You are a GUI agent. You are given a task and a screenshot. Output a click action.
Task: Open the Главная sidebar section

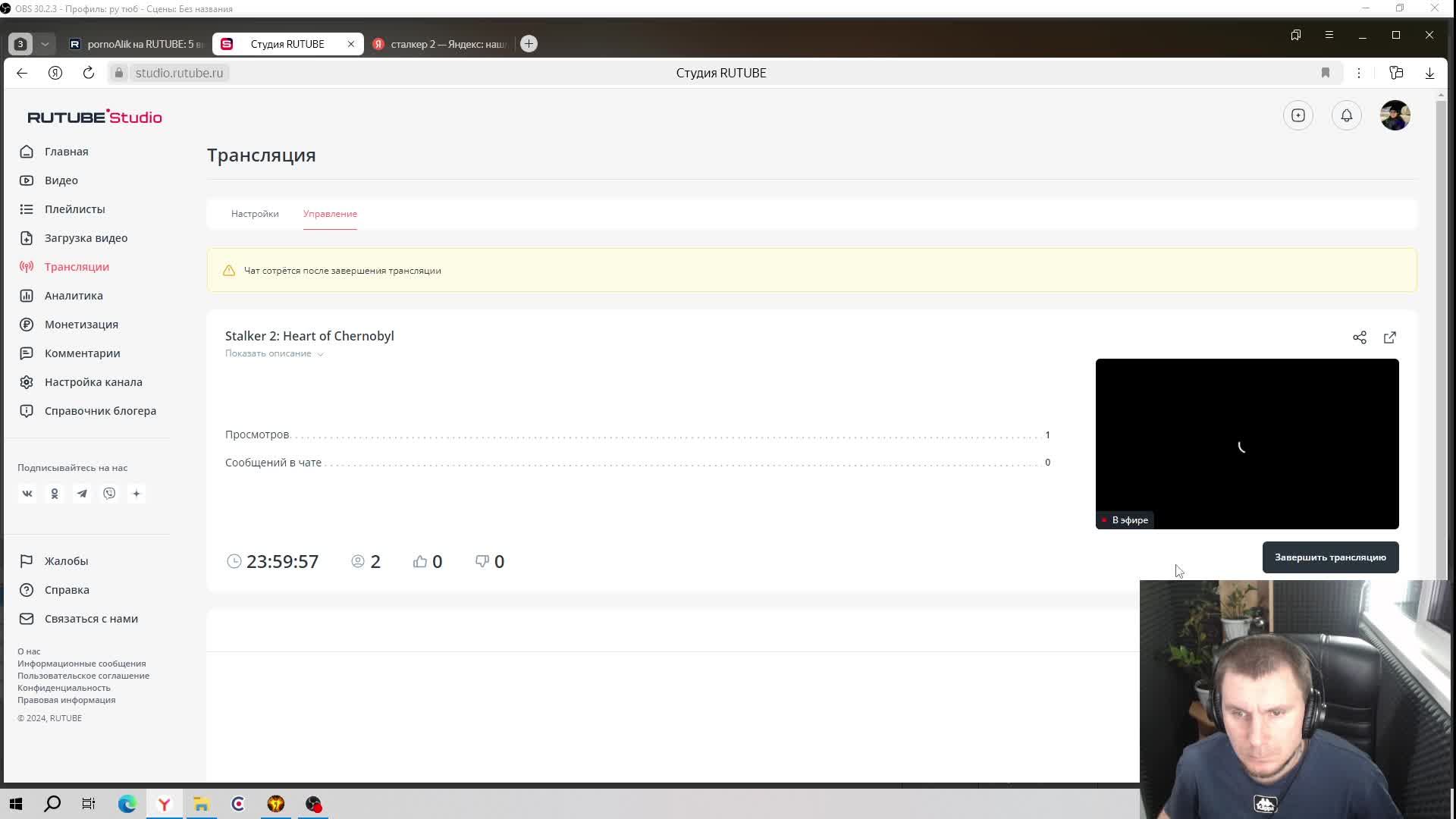point(66,152)
